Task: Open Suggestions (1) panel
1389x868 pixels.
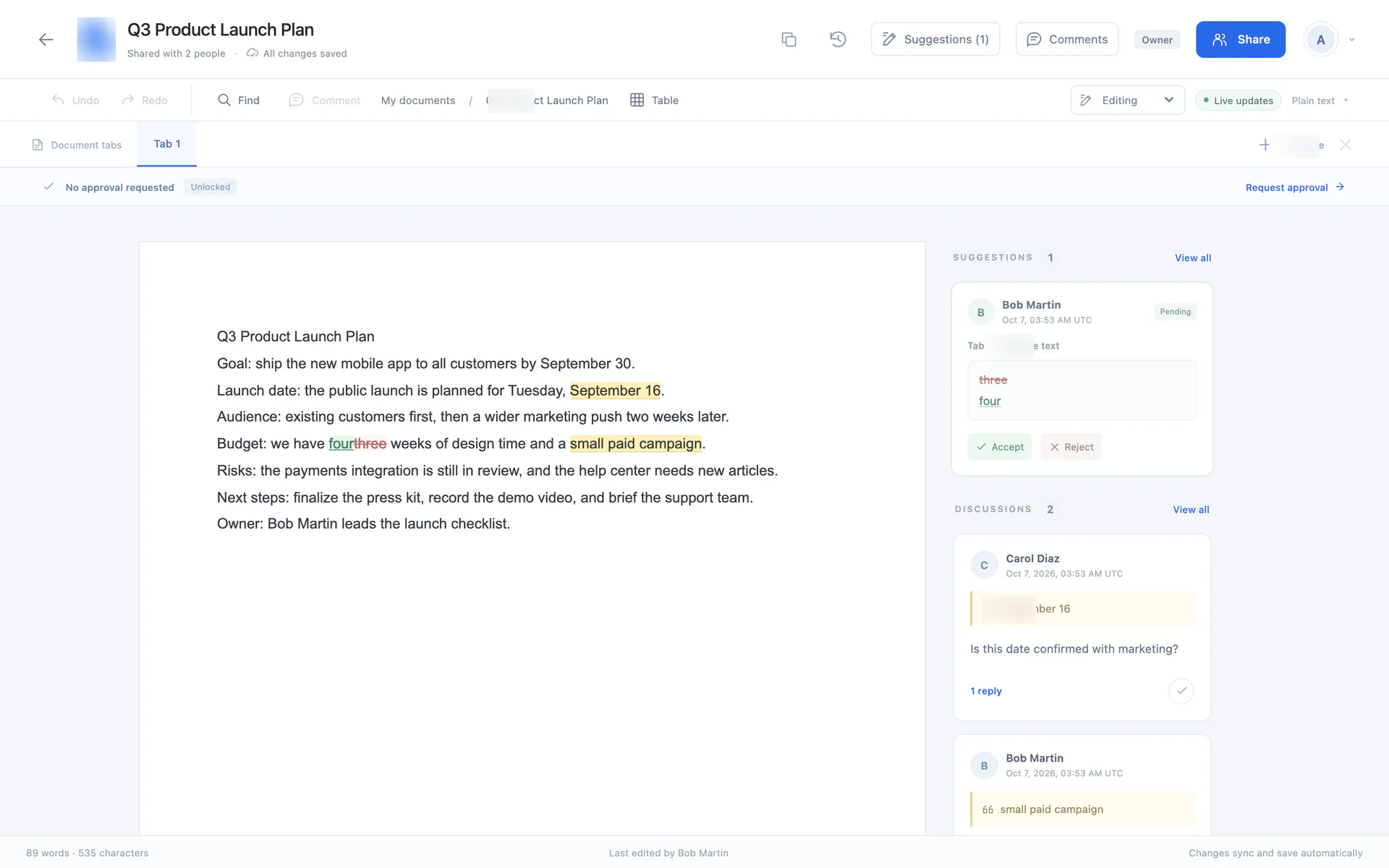Action: click(935, 39)
